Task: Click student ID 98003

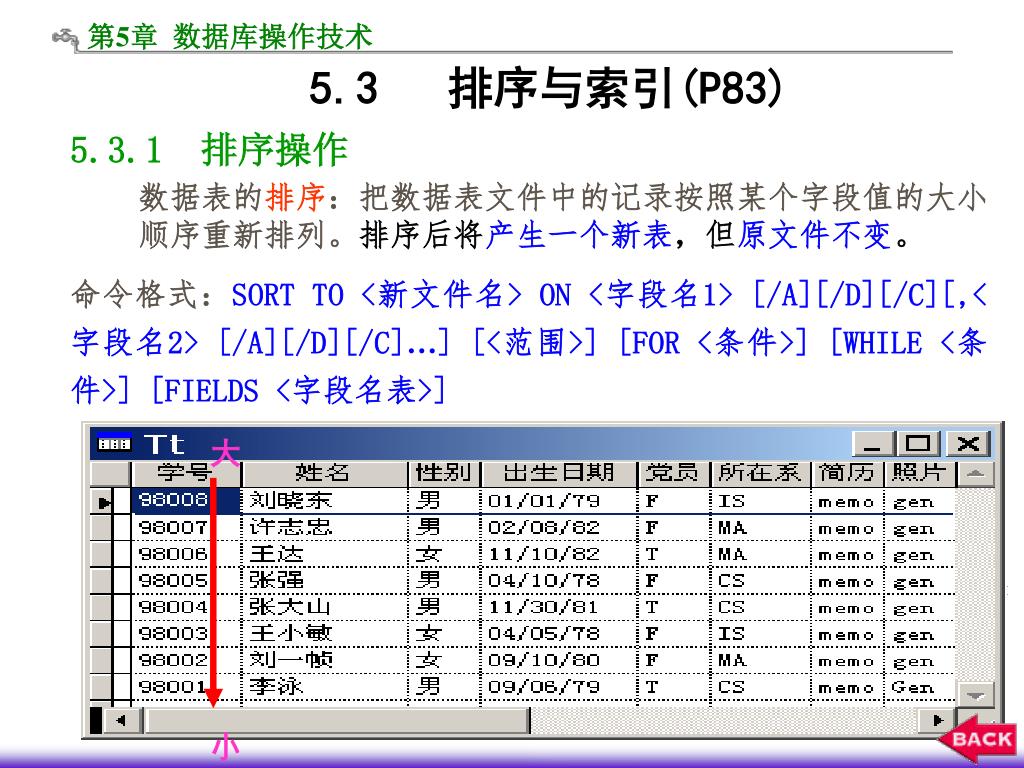Action: tap(174, 633)
